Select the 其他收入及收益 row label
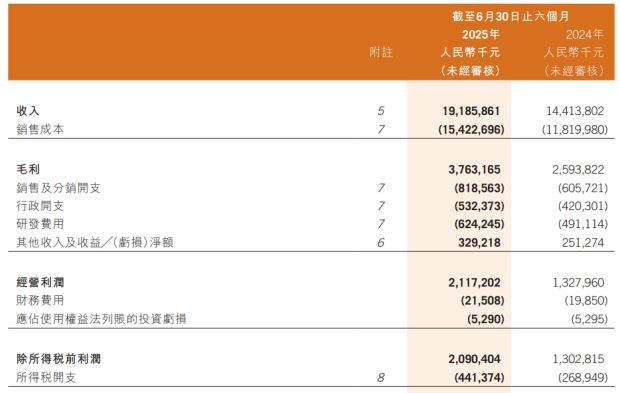The height and width of the screenshot is (393, 620). [x=95, y=242]
